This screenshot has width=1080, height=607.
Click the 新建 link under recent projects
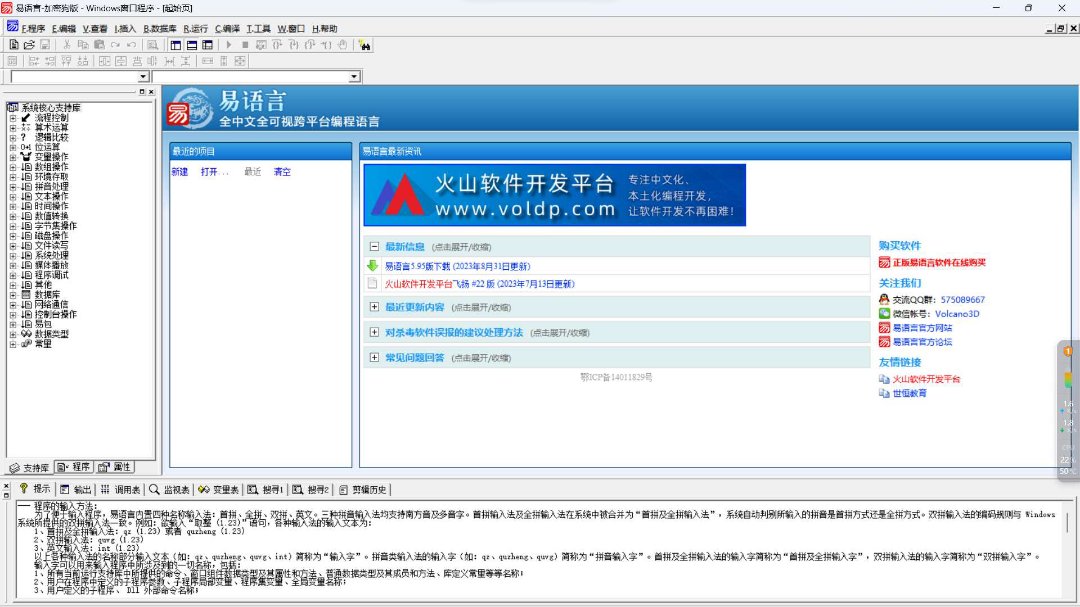179,172
